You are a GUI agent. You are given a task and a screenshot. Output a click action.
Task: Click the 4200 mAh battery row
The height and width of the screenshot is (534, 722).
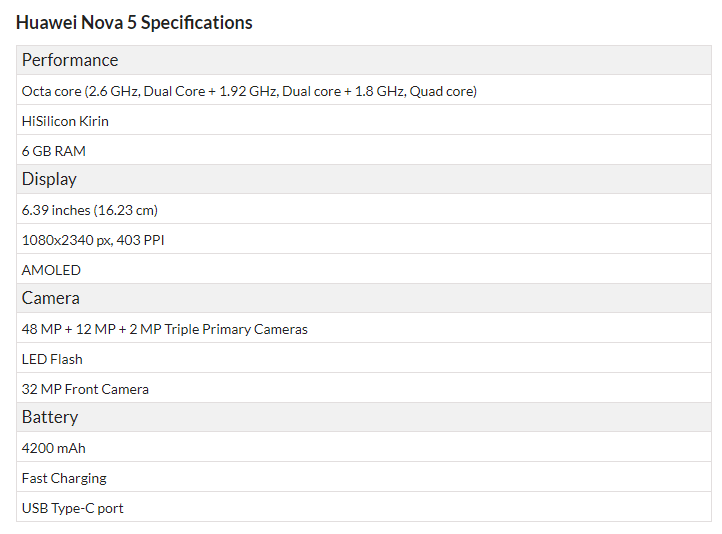(364, 447)
